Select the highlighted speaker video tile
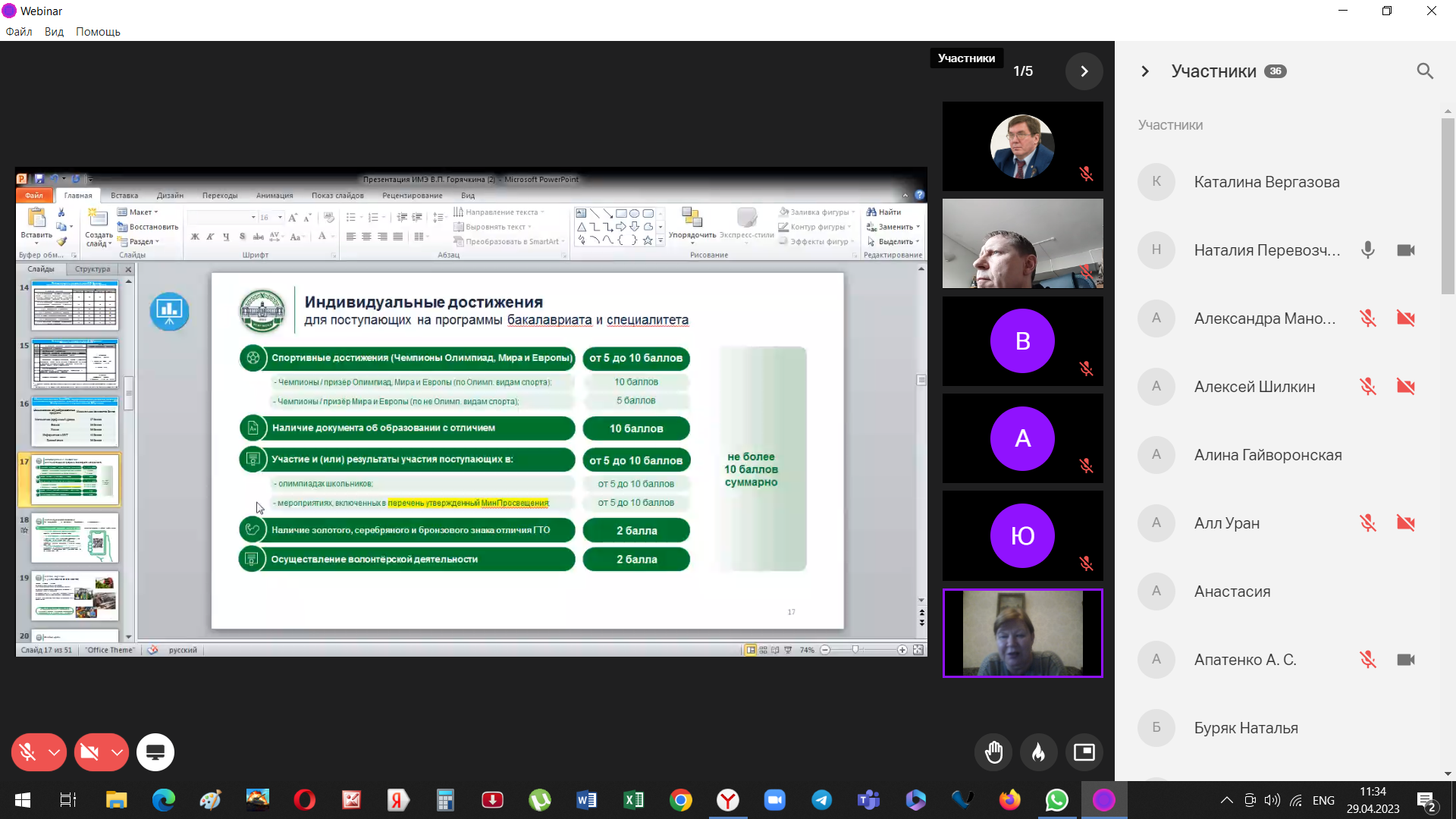The height and width of the screenshot is (819, 1456). click(x=1022, y=633)
